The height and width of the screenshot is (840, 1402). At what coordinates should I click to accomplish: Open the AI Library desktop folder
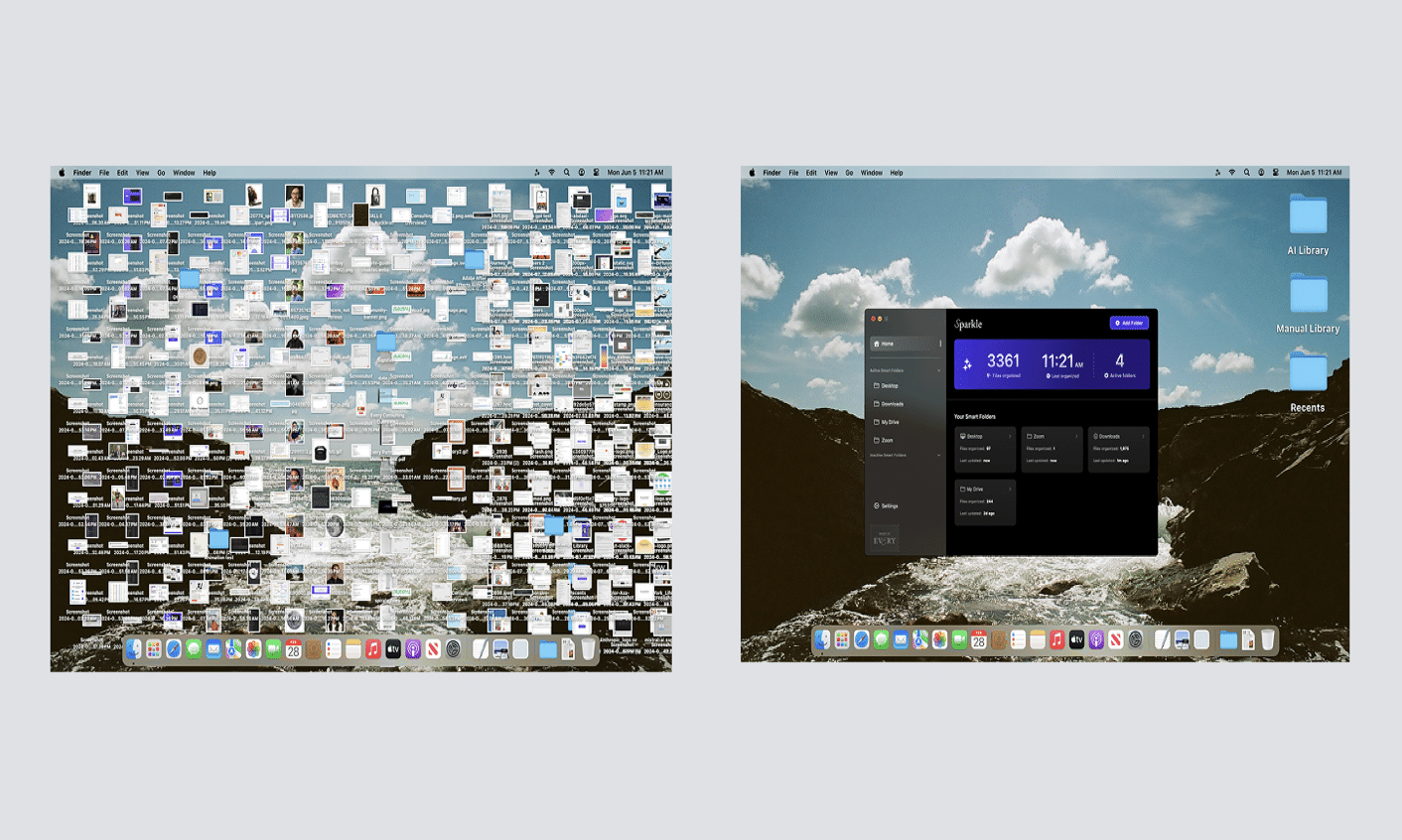click(1308, 216)
